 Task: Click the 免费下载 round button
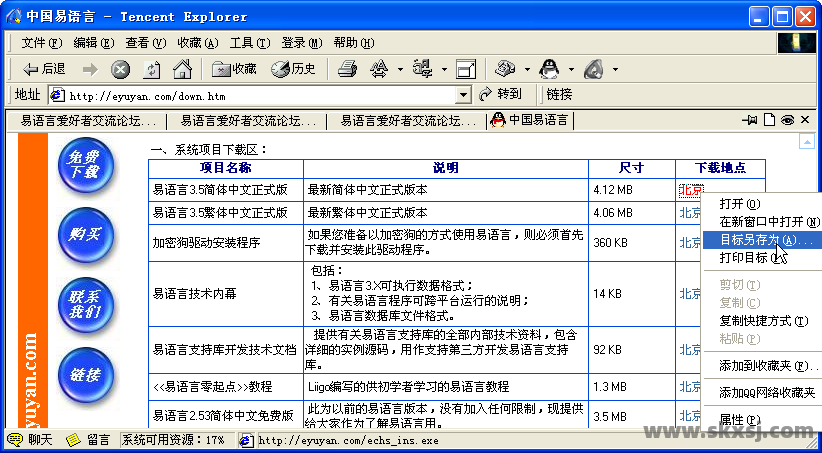click(85, 164)
